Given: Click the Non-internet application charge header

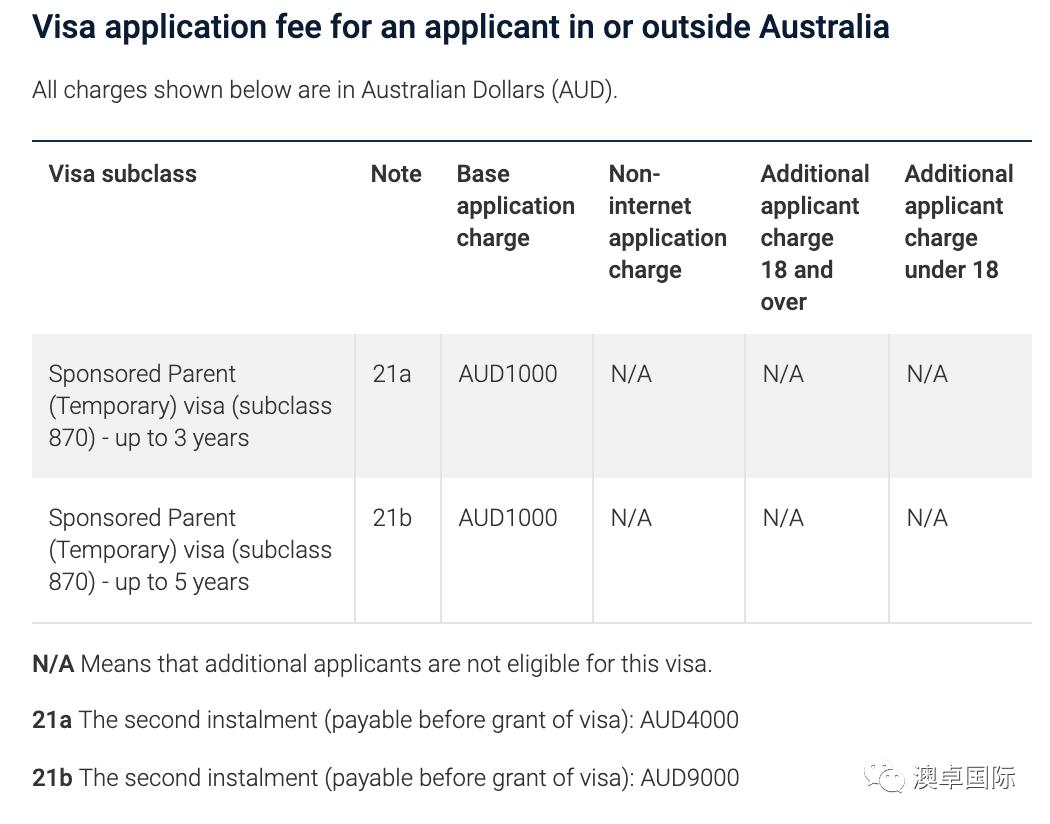Looking at the screenshot, I should [667, 222].
